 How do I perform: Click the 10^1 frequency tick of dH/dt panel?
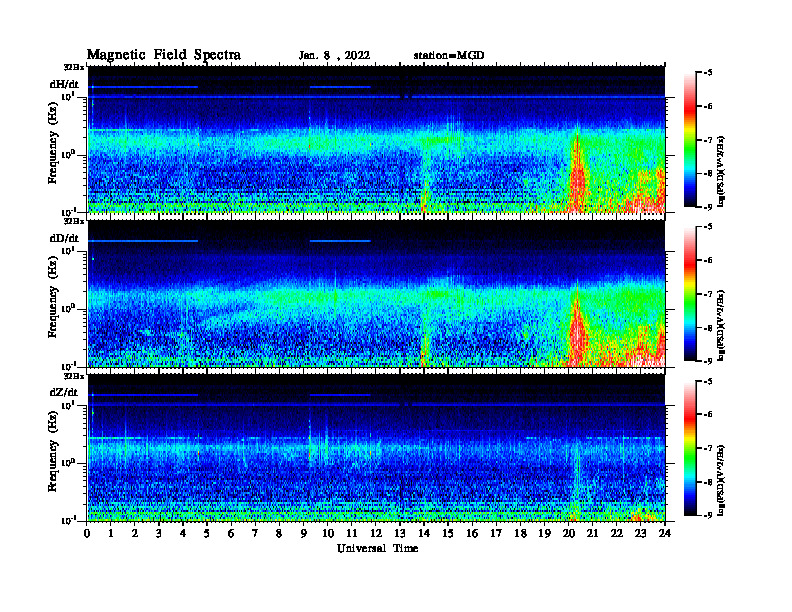68,96
